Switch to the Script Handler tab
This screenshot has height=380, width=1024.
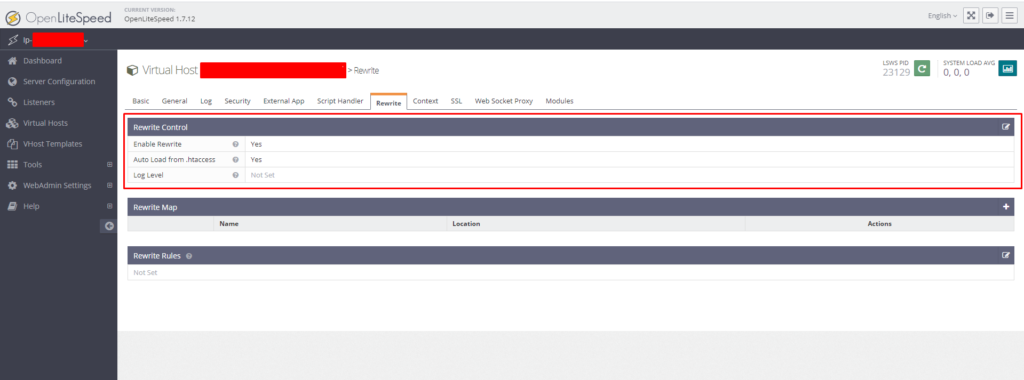pyautogui.click(x=340, y=101)
